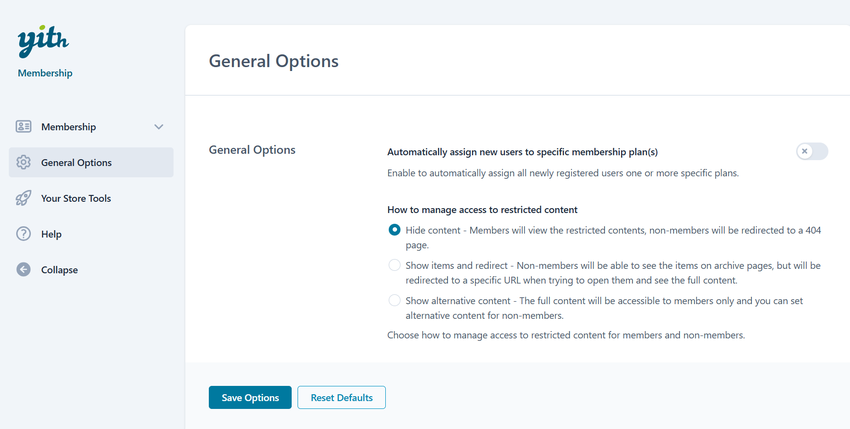Image resolution: width=850 pixels, height=429 pixels.
Task: Go to General Options text in the sidebar
Action: click(76, 163)
